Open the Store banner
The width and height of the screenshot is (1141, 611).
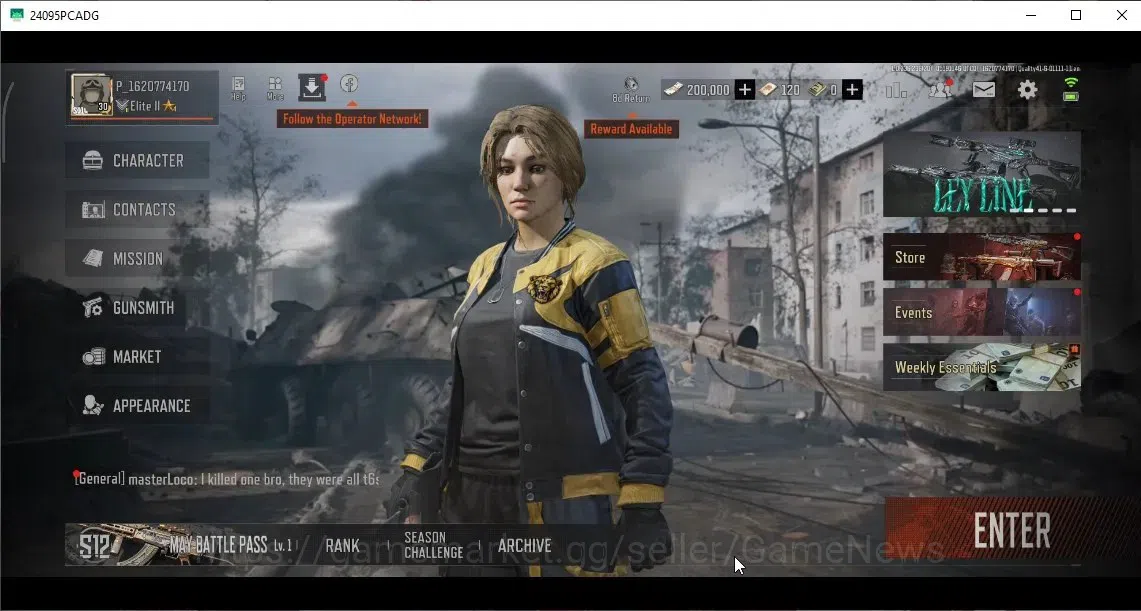(x=982, y=257)
